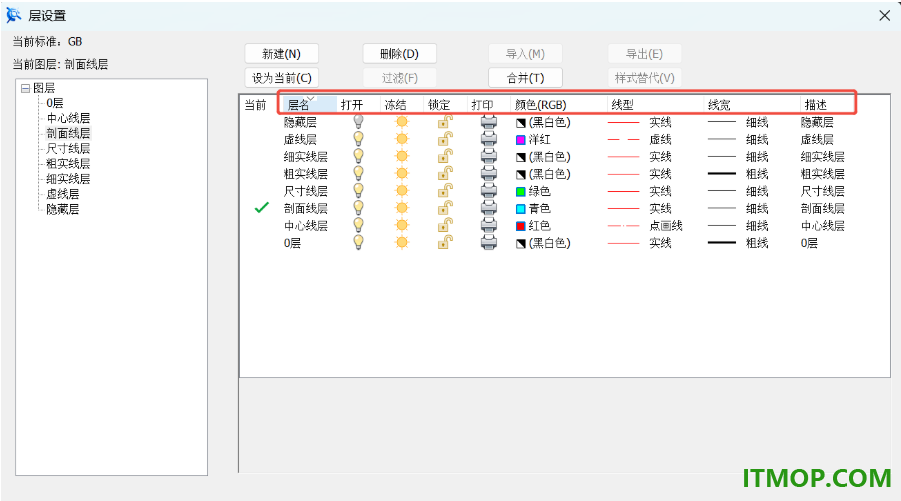Click padlock icon for 剖面线层 row
Viewport: 901px width, 501px height.
click(x=445, y=207)
